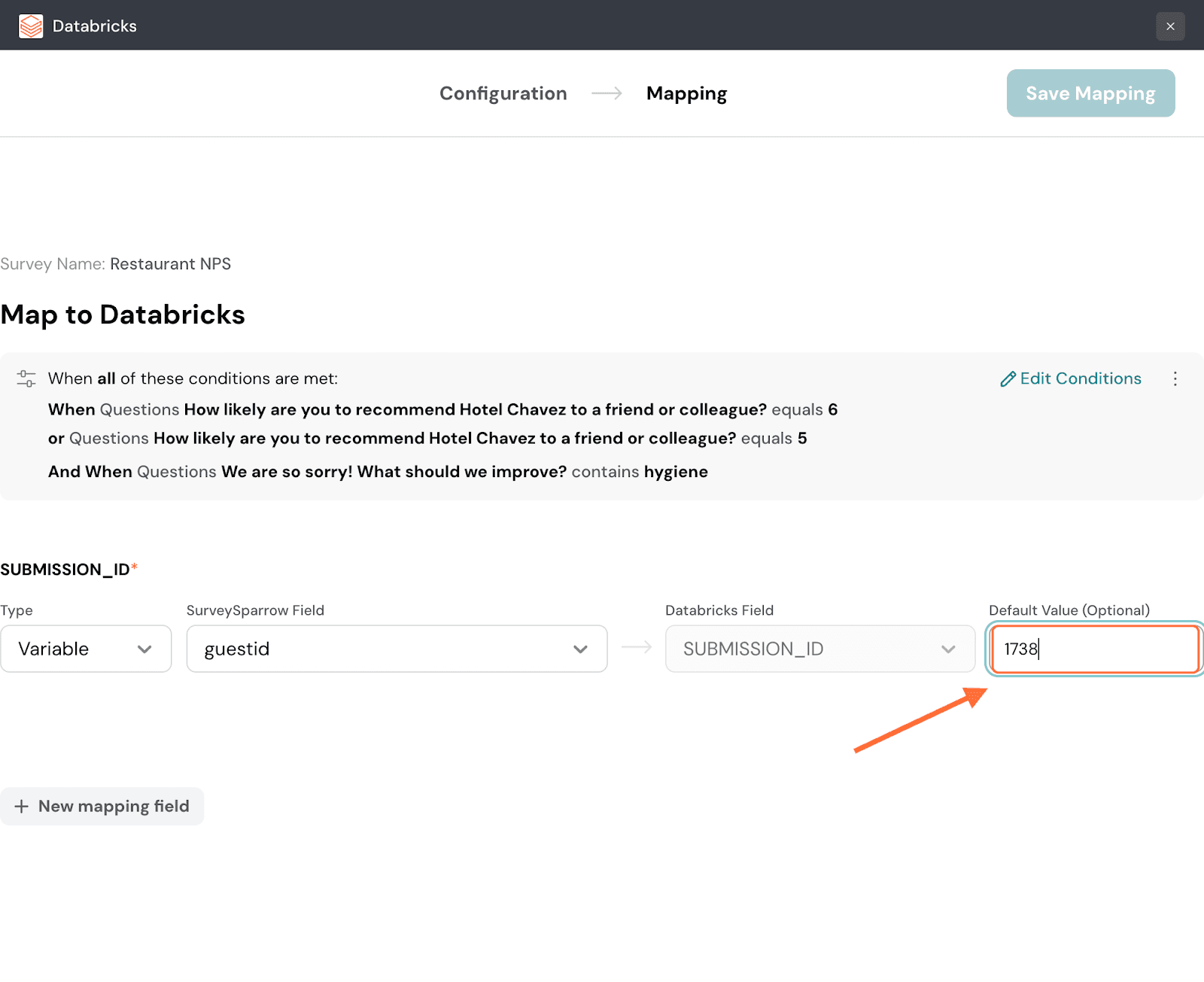Close the Databricks mapping dialog
Image resolution: width=1204 pixels, height=982 pixels.
click(1170, 26)
